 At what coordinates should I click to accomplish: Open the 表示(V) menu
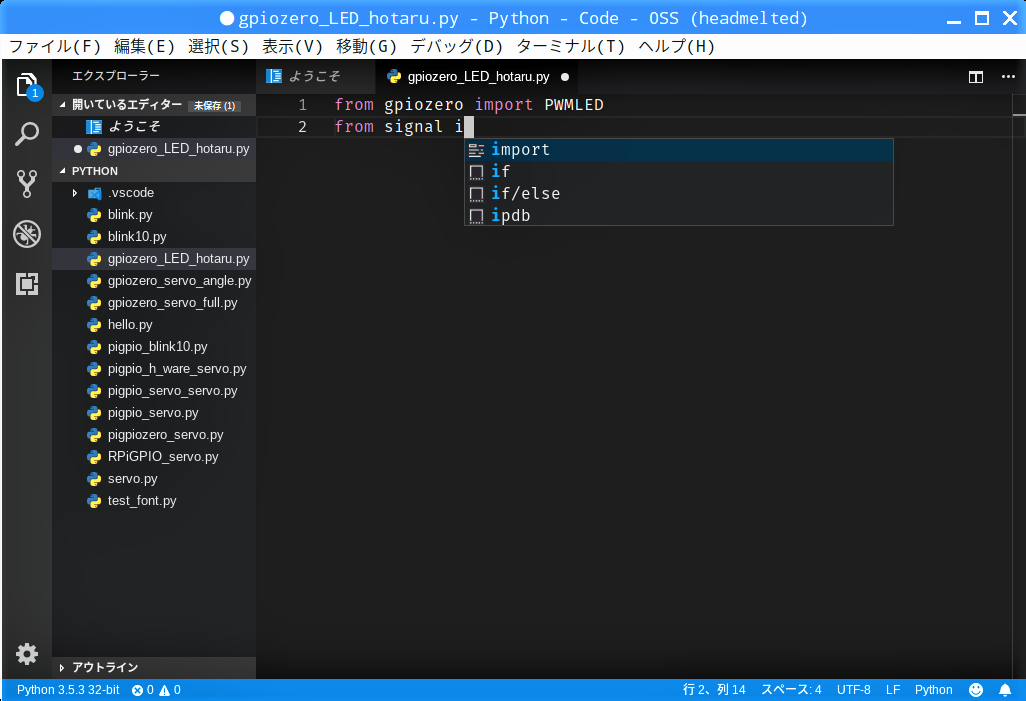(x=292, y=46)
